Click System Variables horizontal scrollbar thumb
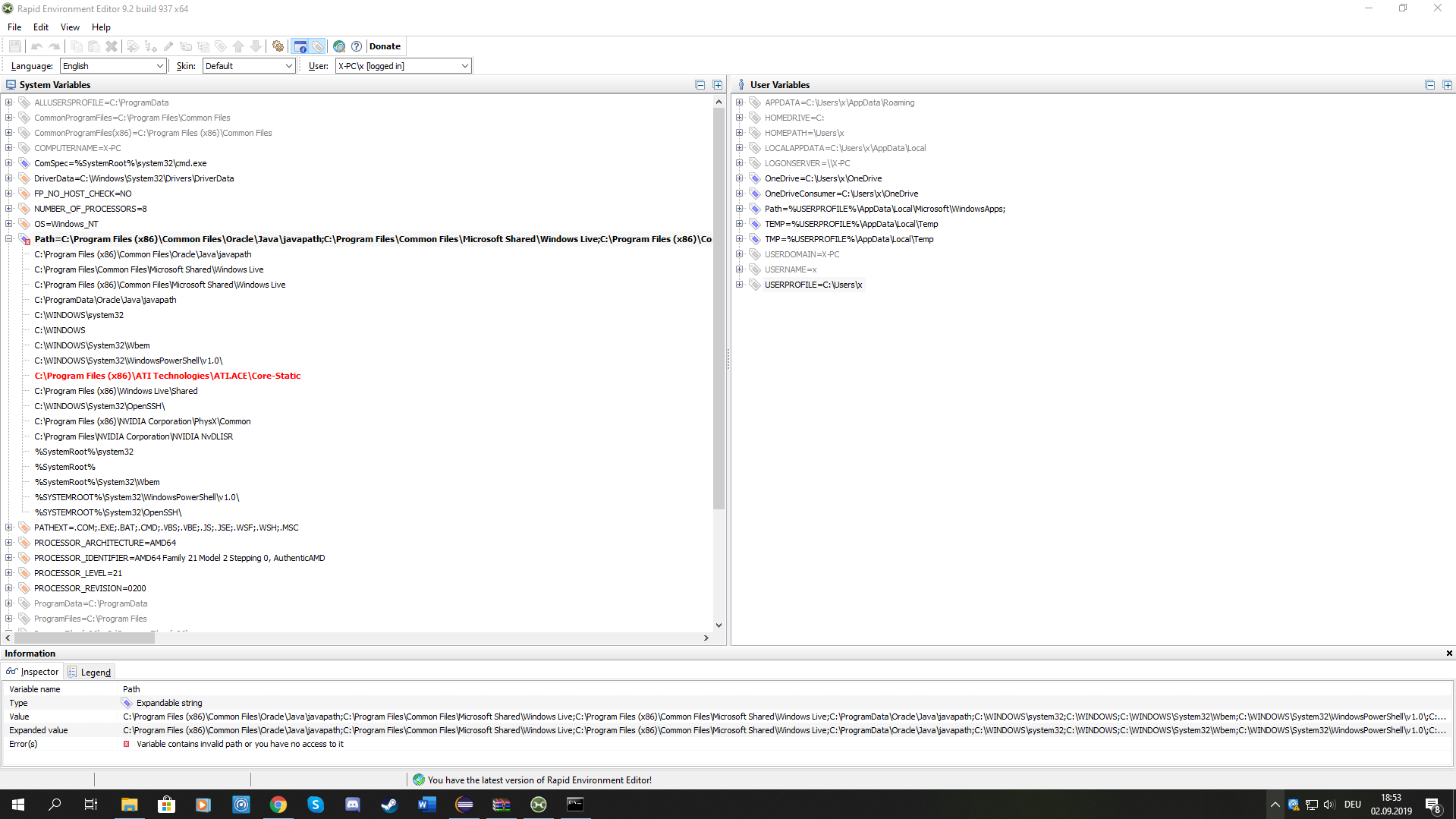Image resolution: width=1456 pixels, height=819 pixels. click(x=84, y=638)
